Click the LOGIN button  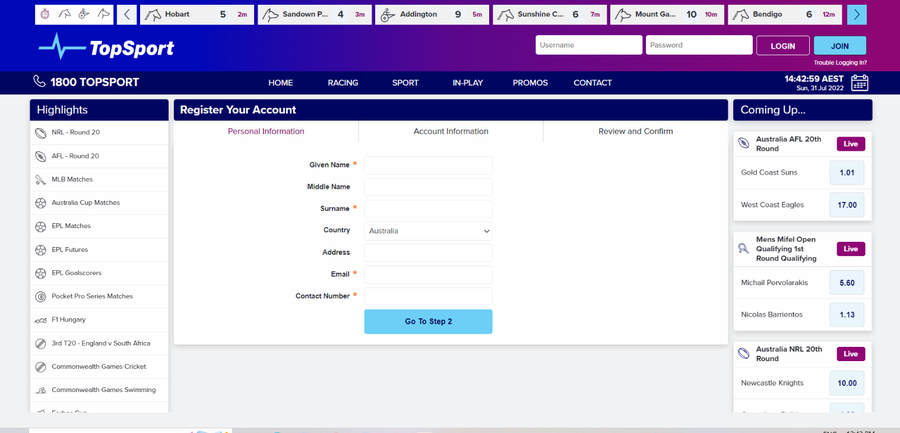click(x=783, y=45)
